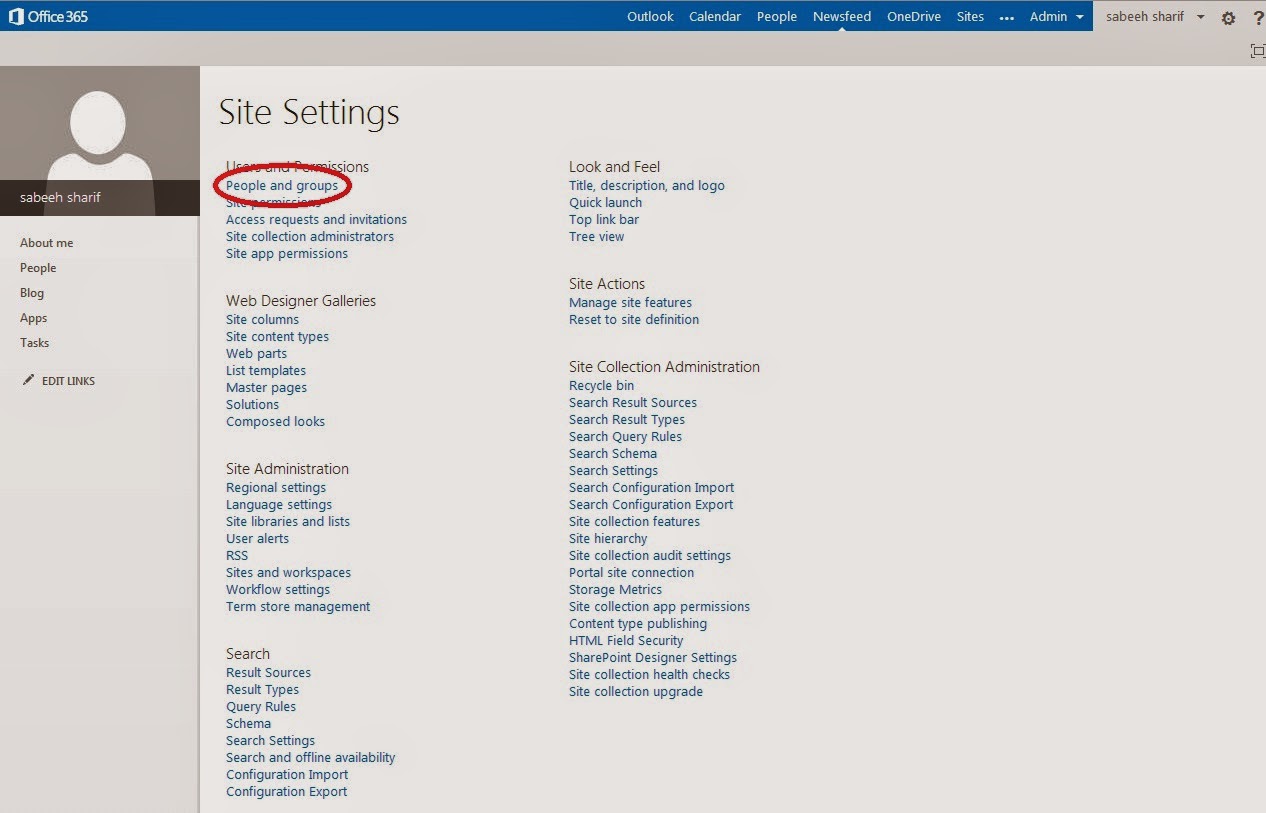Screen dimensions: 1266x813
Task: Click the Focus on Content icon
Action: click(1257, 50)
